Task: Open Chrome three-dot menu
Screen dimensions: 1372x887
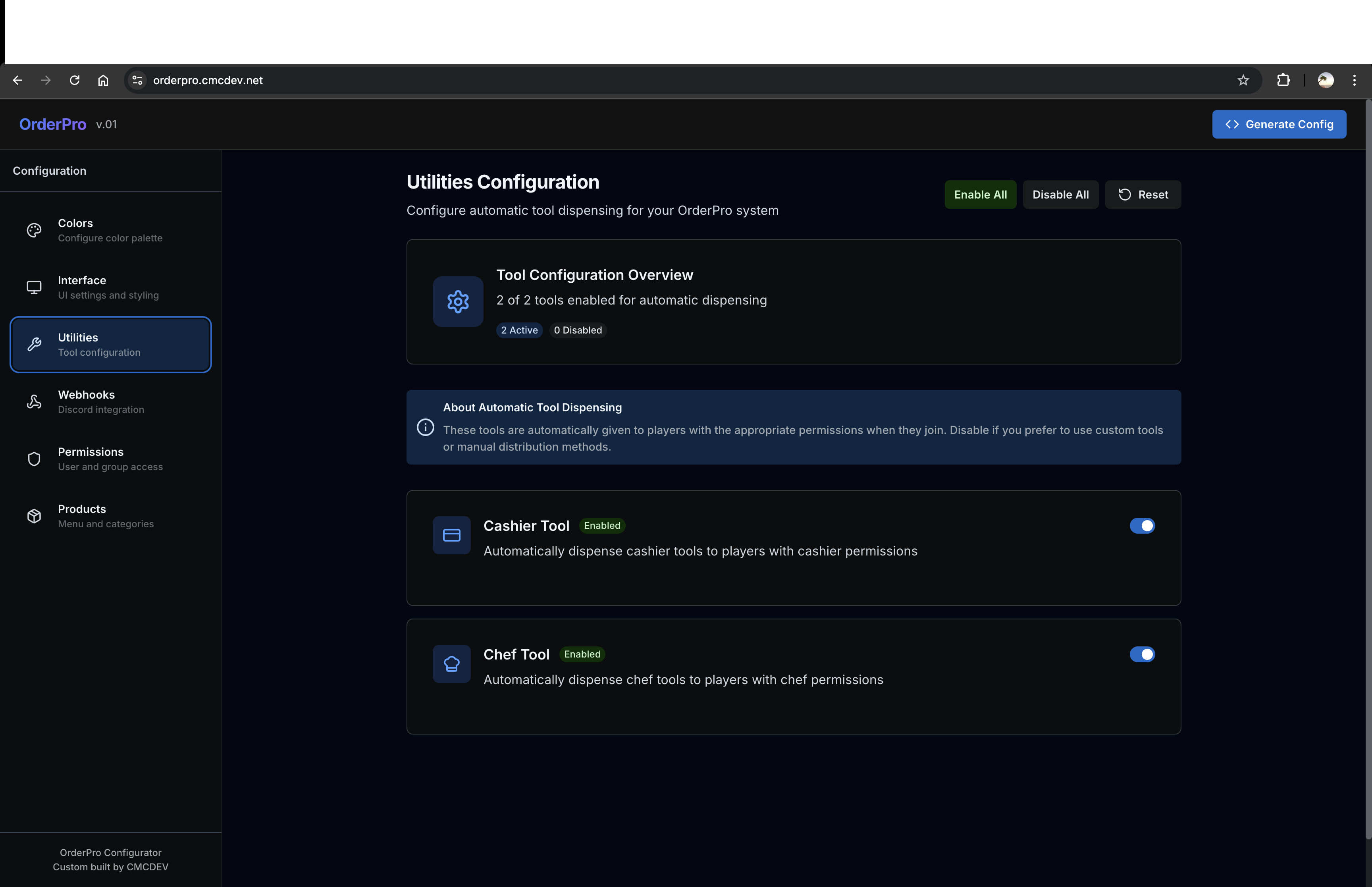Action: 1354,80
